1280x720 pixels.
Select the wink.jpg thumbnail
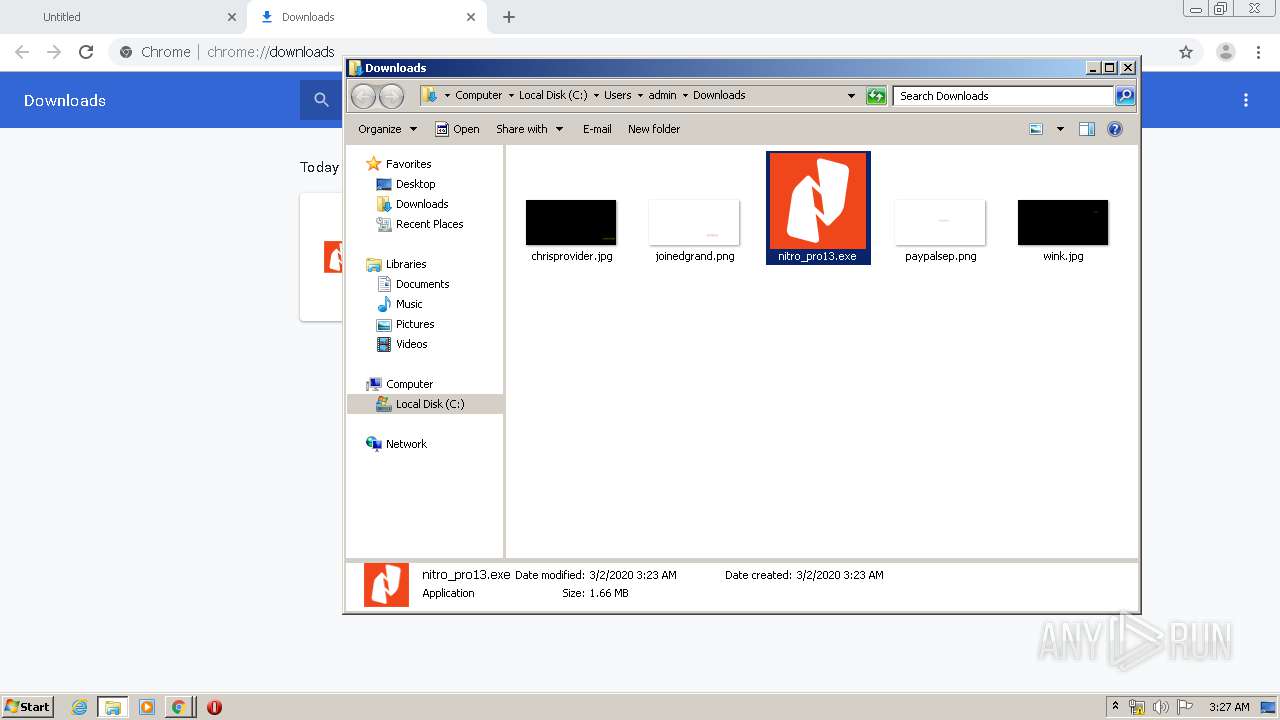click(1063, 222)
